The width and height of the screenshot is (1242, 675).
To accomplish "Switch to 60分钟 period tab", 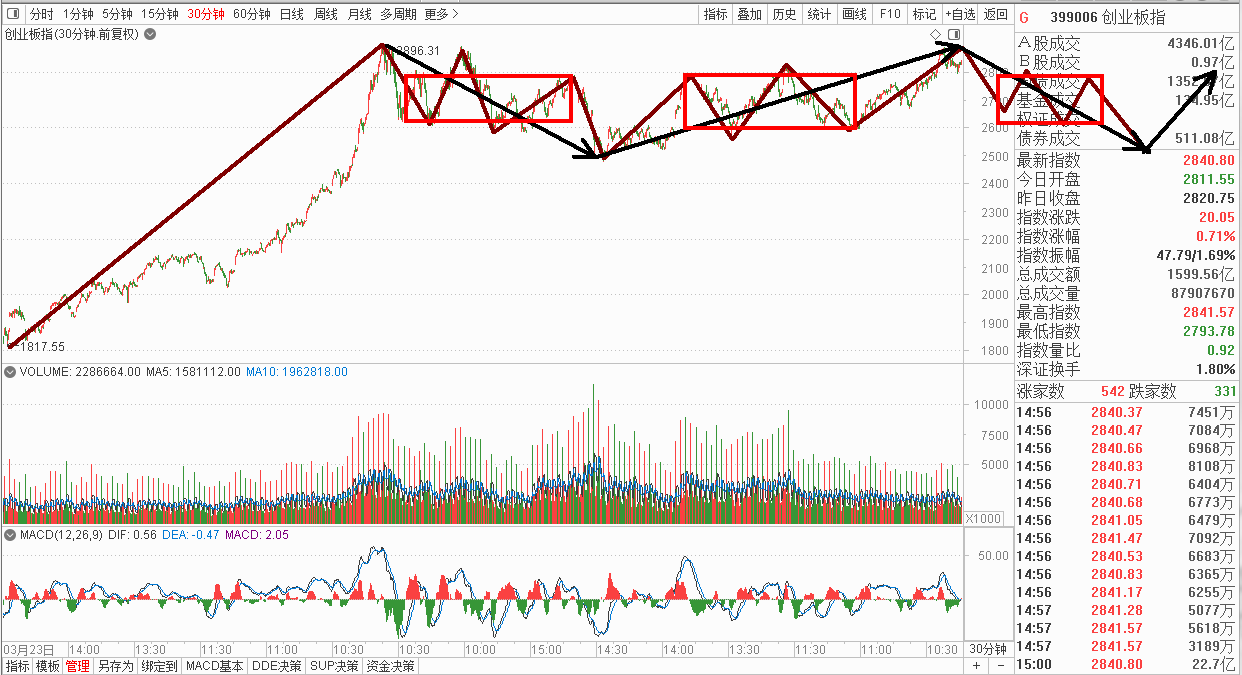I will 252,14.
